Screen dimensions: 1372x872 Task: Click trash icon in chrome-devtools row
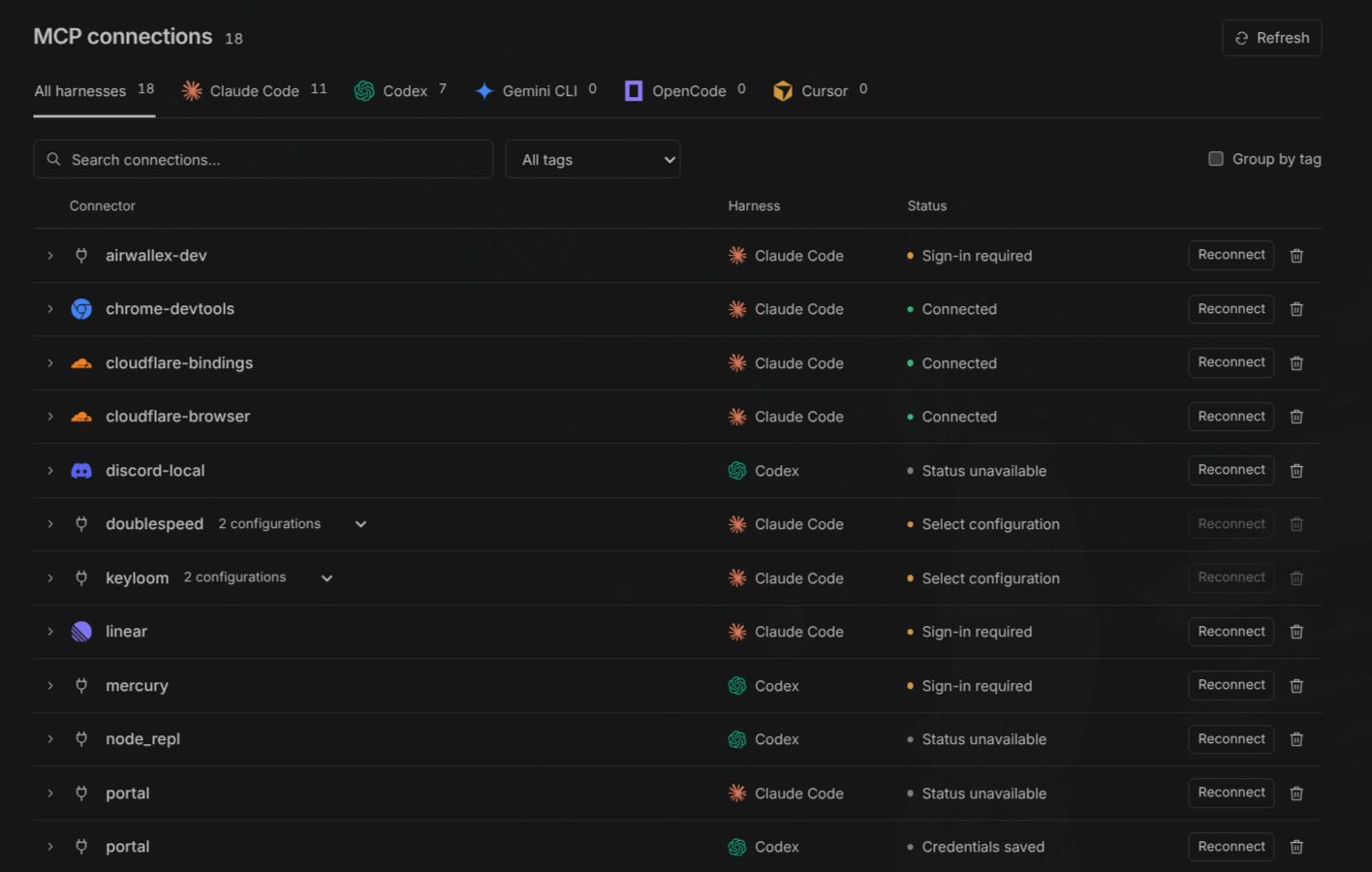1296,309
